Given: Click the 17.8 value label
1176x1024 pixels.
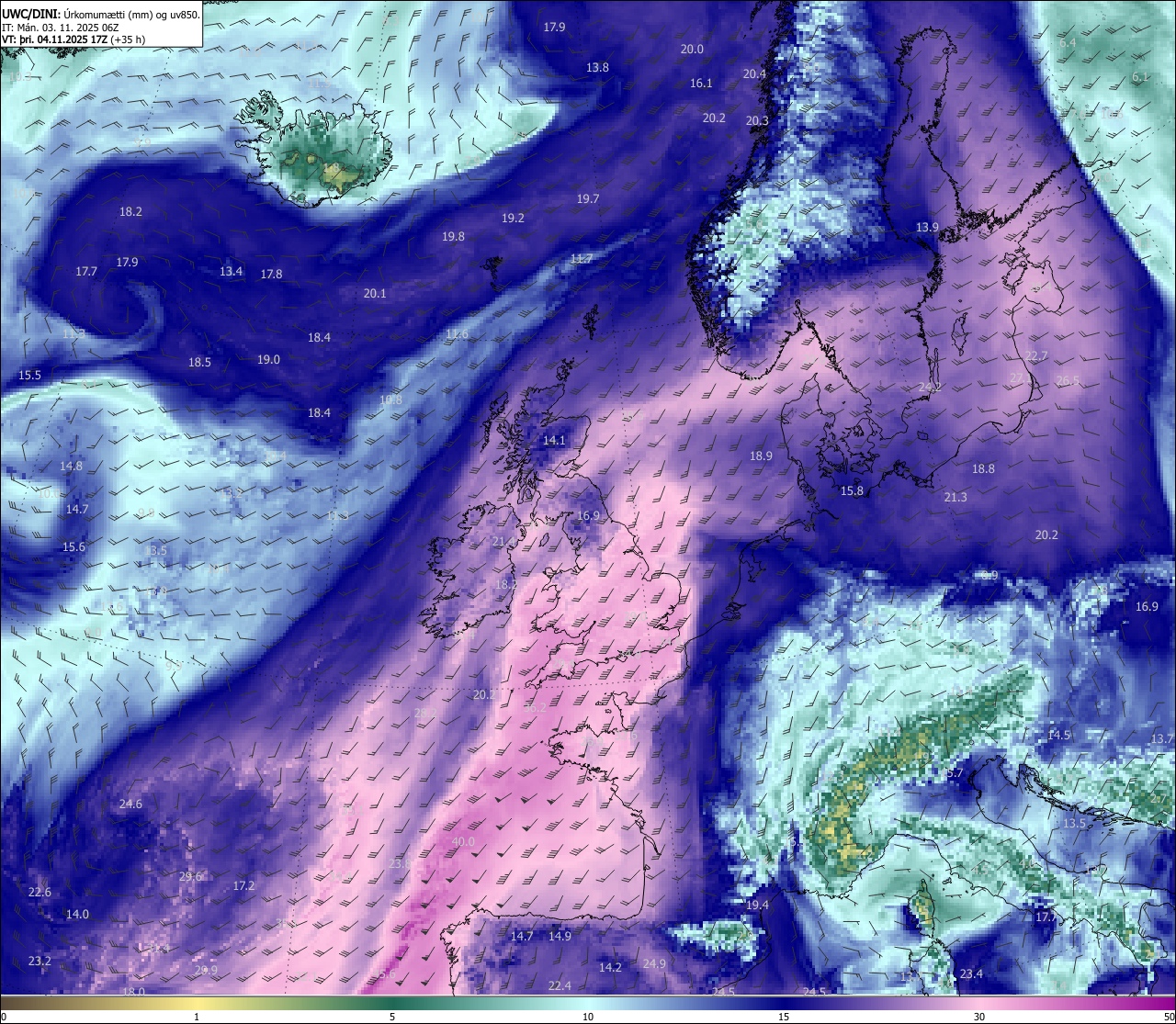Looking at the screenshot, I should click(x=271, y=275).
